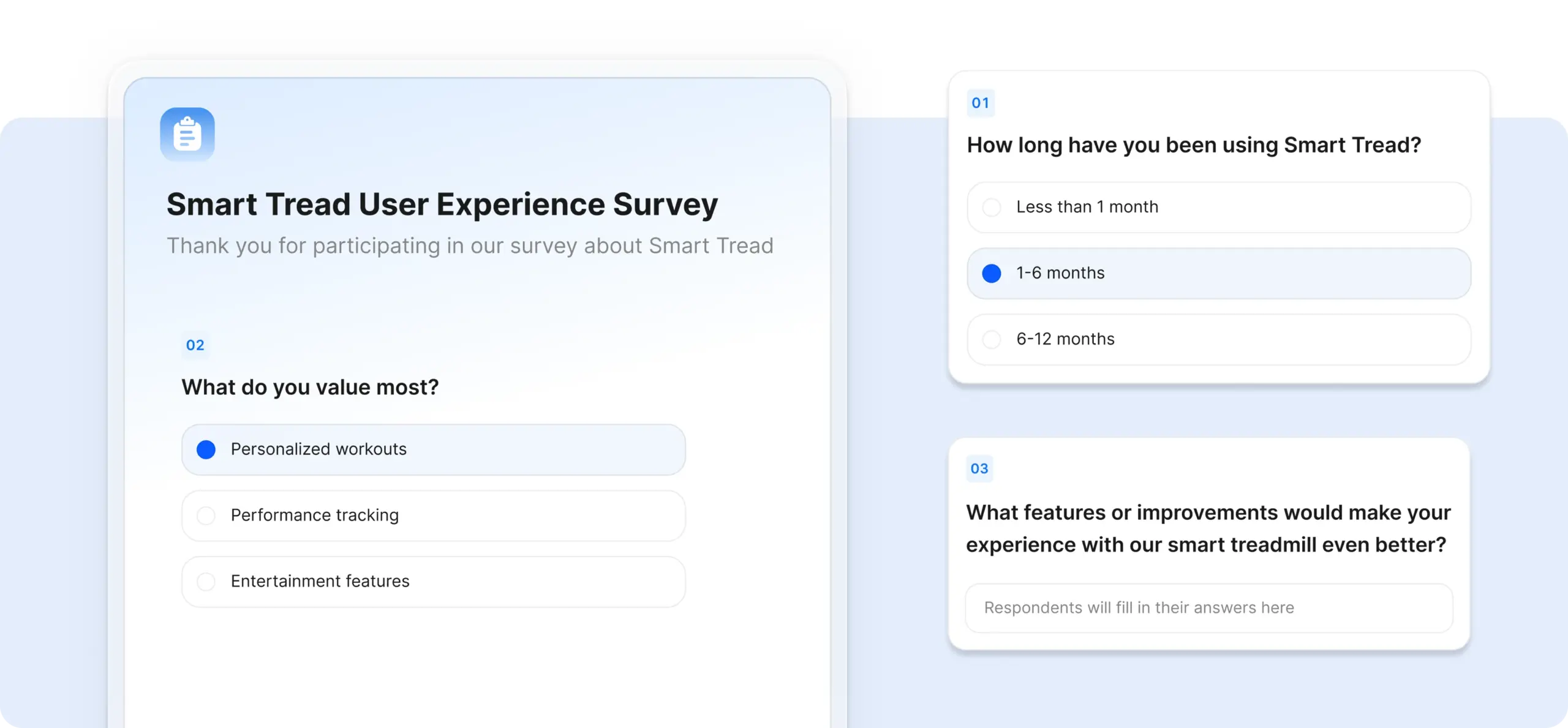The height and width of the screenshot is (728, 1568).
Task: Click the 03 question number badge
Action: click(x=979, y=468)
